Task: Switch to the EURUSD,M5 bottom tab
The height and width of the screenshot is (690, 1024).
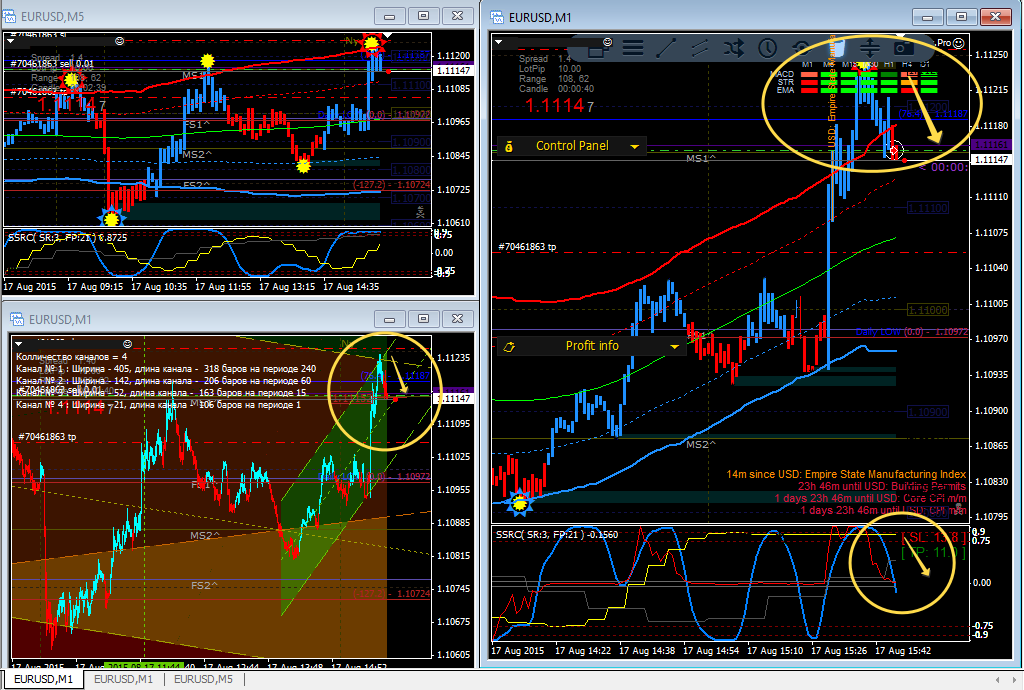Action: [x=203, y=680]
